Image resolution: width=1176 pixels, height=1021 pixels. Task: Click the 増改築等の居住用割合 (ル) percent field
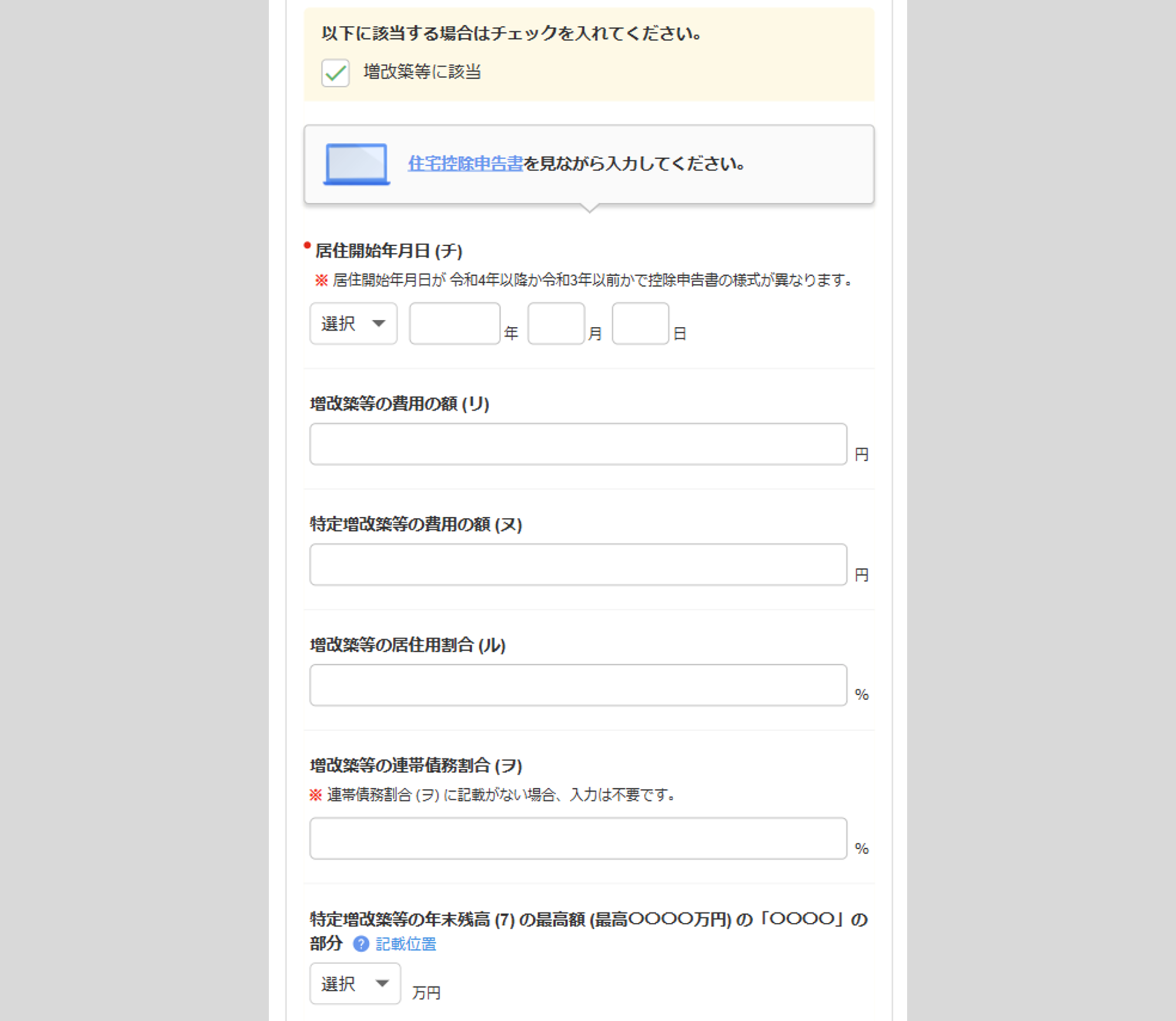click(578, 685)
